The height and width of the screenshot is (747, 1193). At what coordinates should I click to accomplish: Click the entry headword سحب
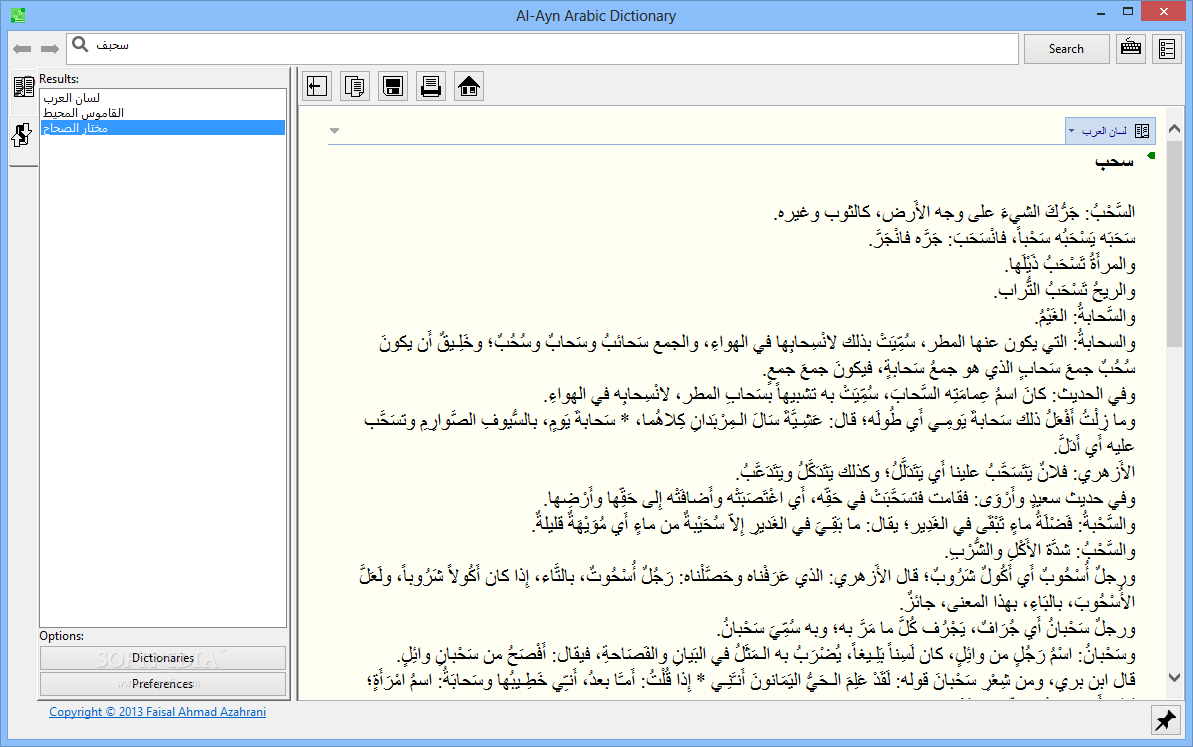coord(1115,161)
